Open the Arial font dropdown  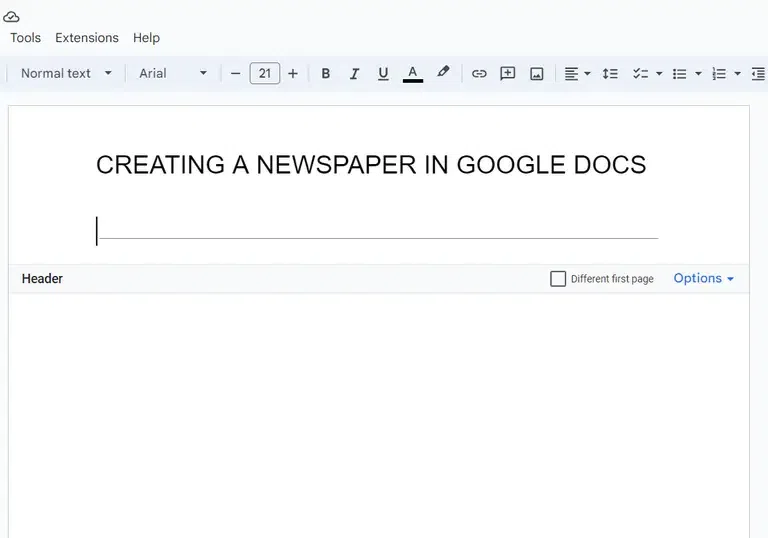coord(173,73)
